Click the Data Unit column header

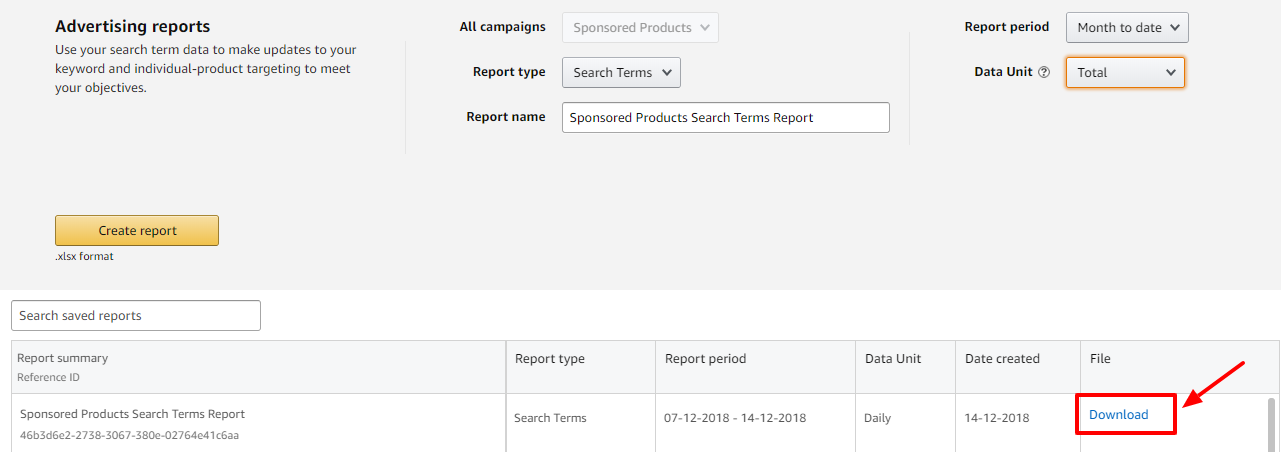pyautogui.click(x=893, y=359)
